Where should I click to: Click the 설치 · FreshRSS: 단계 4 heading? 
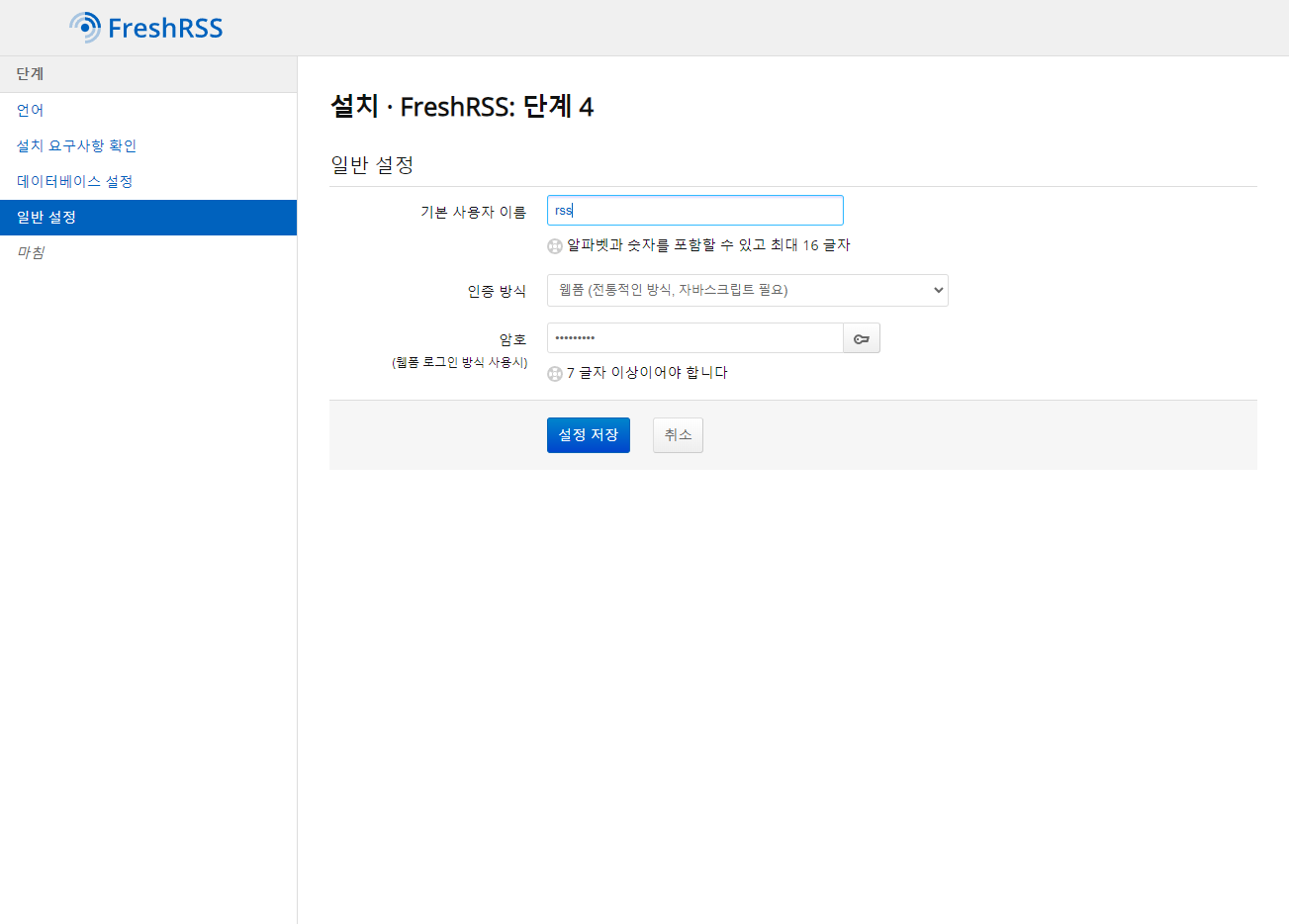point(462,107)
